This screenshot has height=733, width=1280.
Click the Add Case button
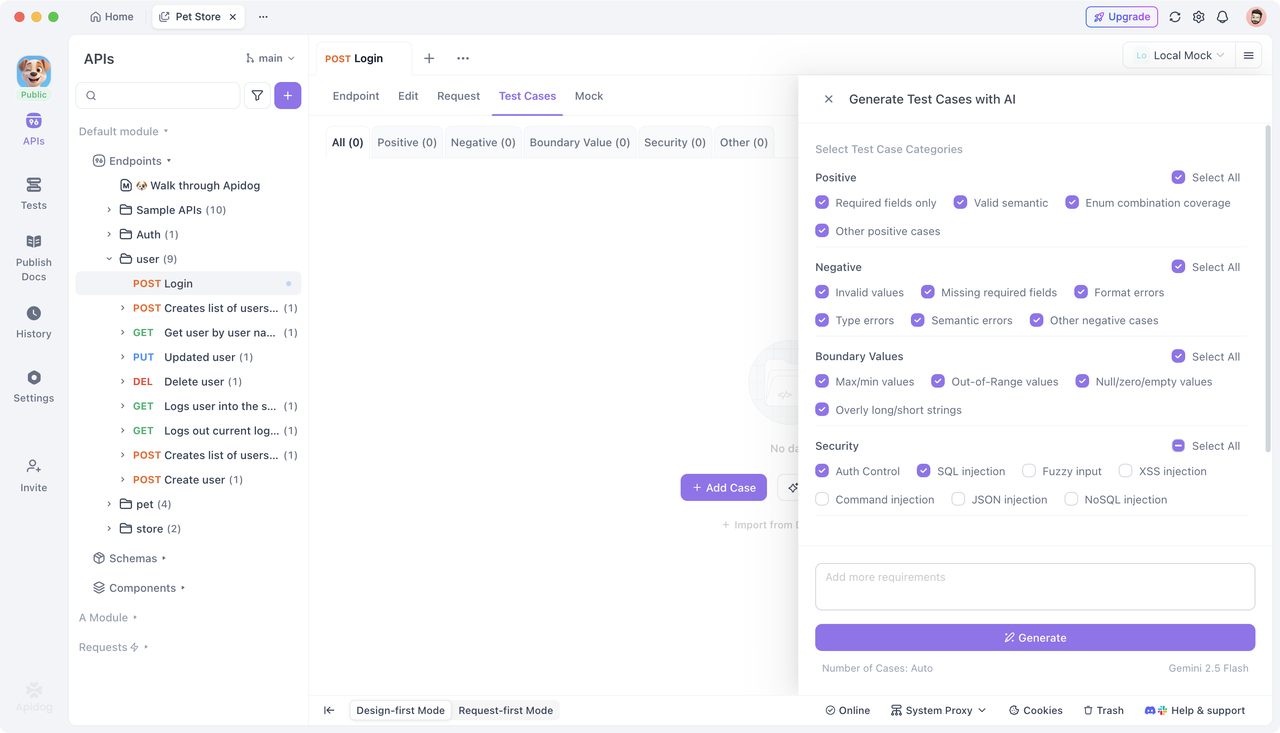tap(723, 487)
